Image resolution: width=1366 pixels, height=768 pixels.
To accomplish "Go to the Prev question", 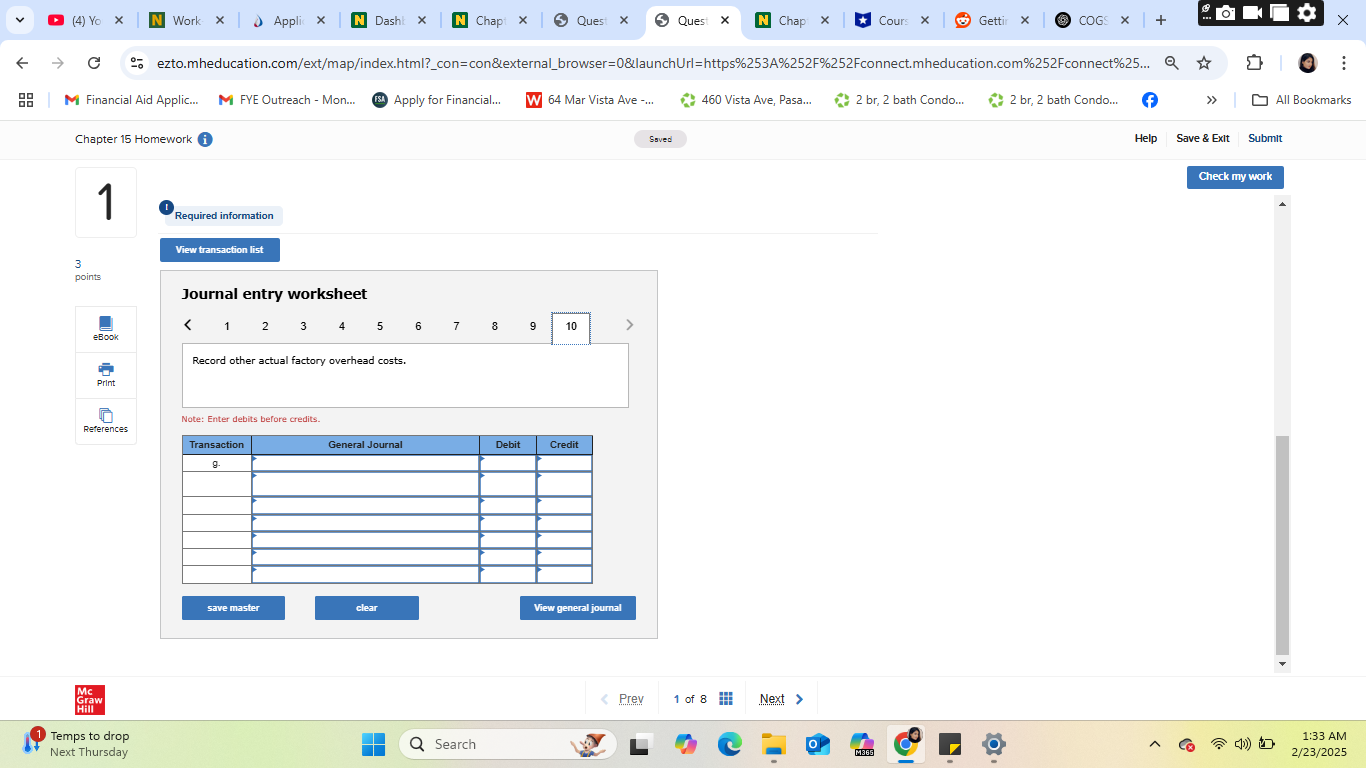I will pyautogui.click(x=622, y=699).
